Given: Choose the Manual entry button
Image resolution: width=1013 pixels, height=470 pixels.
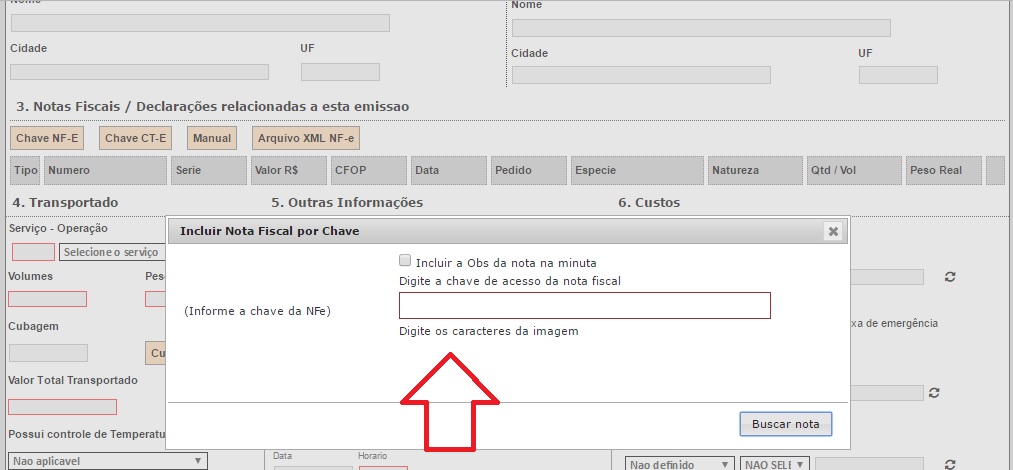Looking at the screenshot, I should tap(212, 138).
